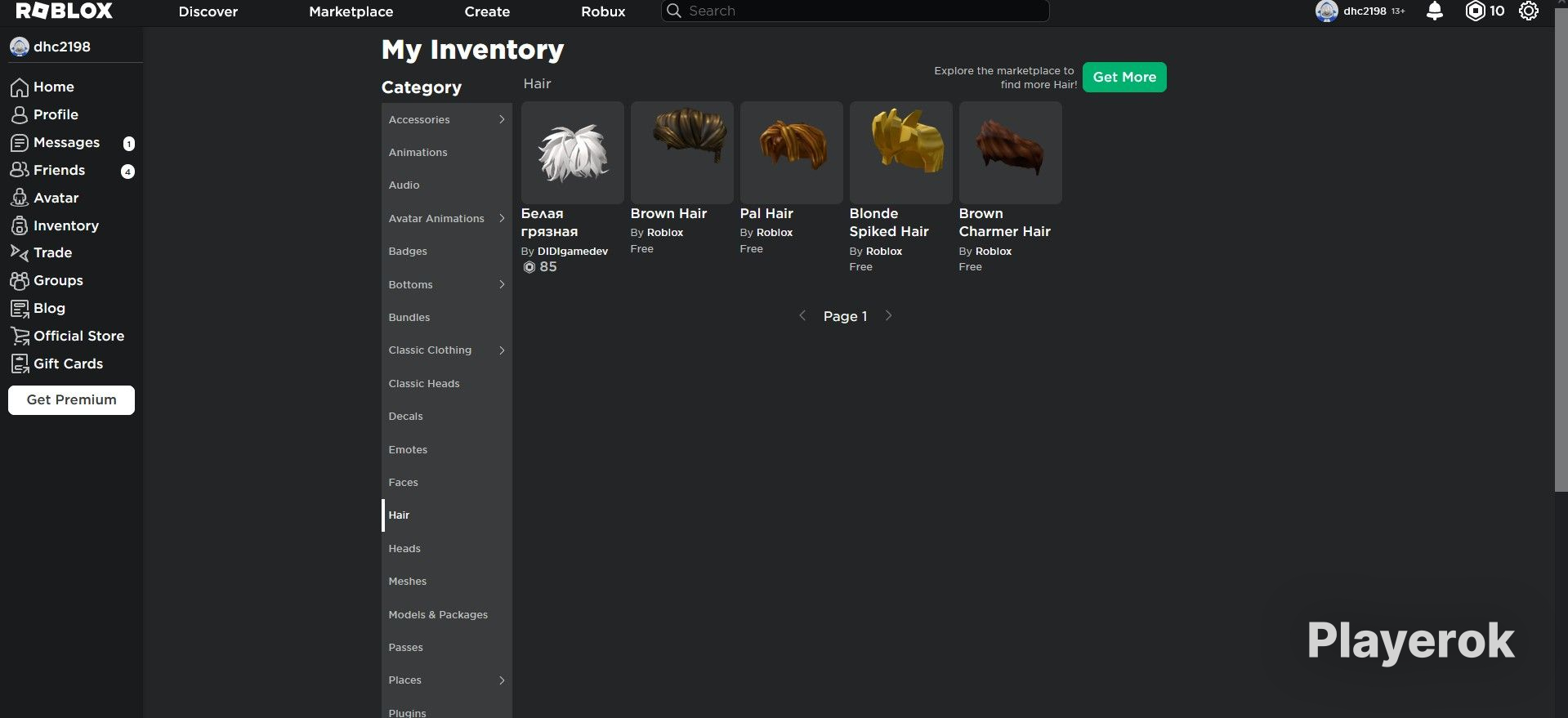Select the Meshes category

click(447, 582)
